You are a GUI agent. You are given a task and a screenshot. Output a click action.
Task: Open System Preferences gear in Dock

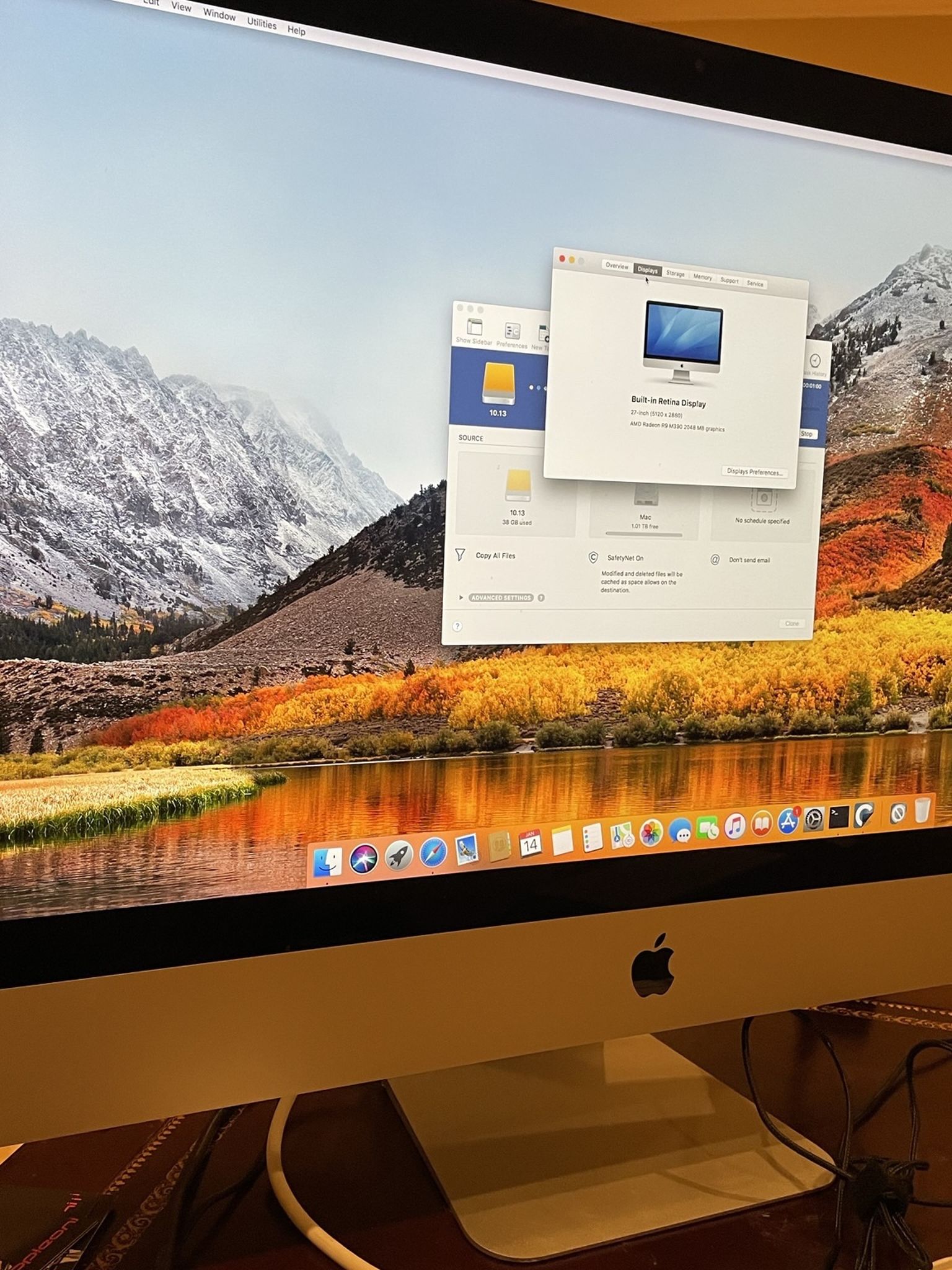click(x=814, y=819)
